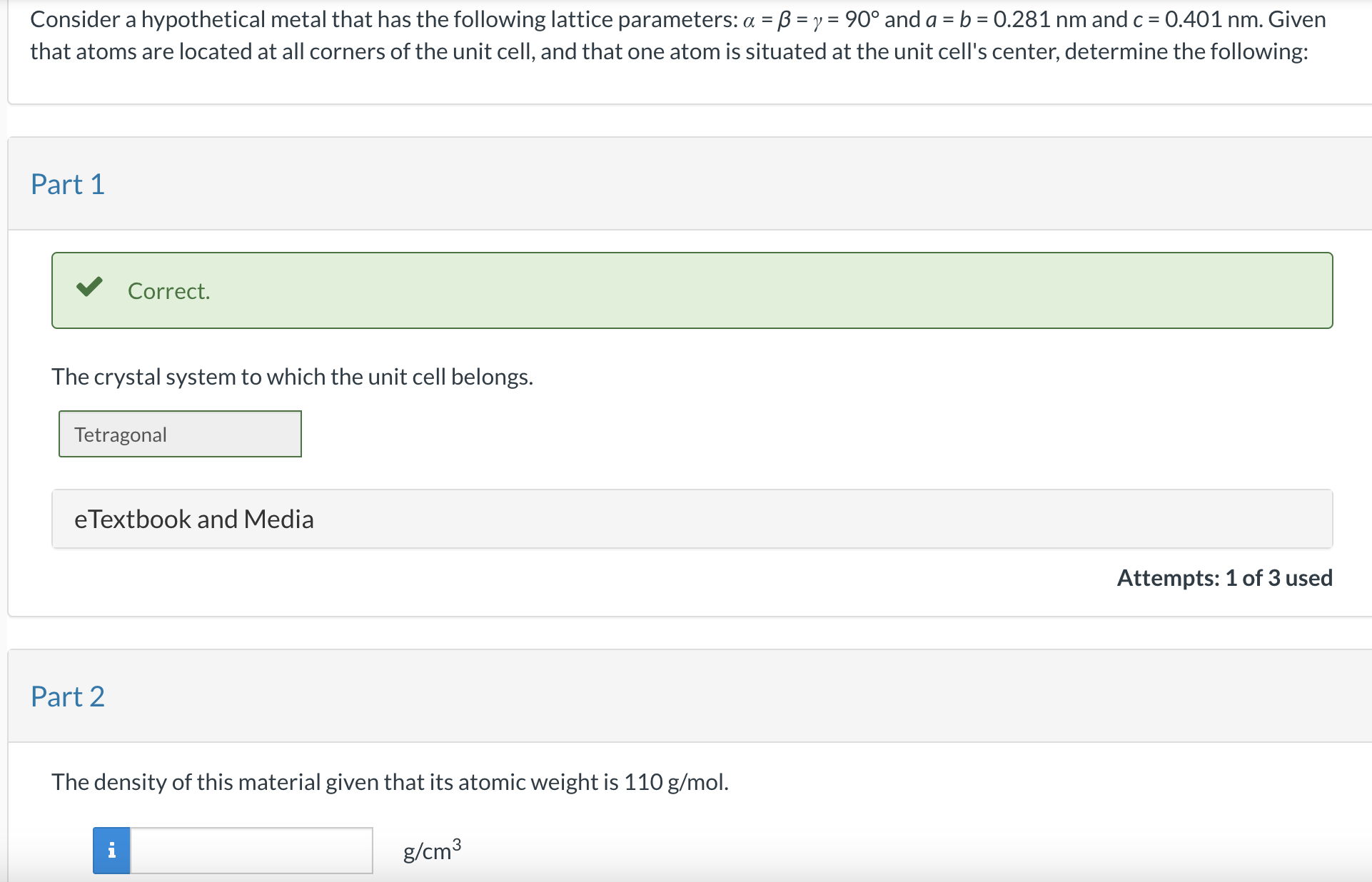
Task: Click the blue info icon beside density field
Action: (111, 850)
